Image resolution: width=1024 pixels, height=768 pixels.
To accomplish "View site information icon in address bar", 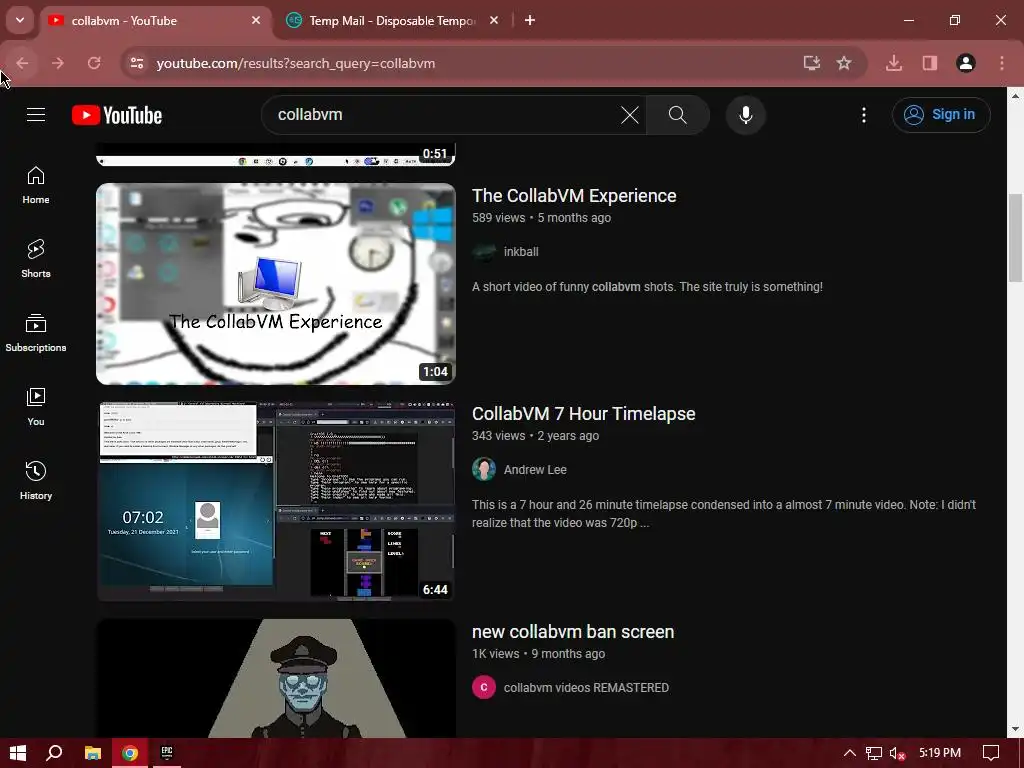I will 137,63.
